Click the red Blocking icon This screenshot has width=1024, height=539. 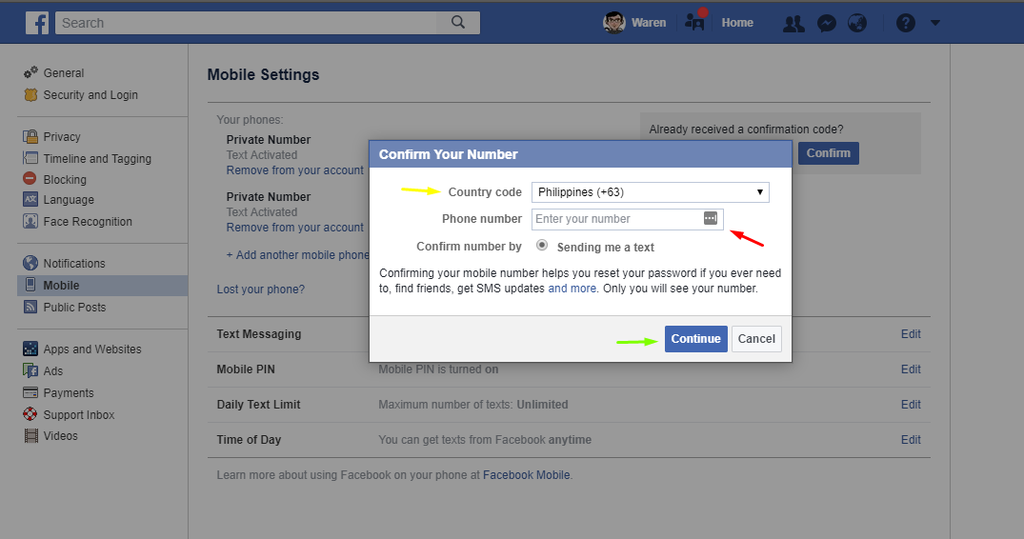pyautogui.click(x=30, y=178)
